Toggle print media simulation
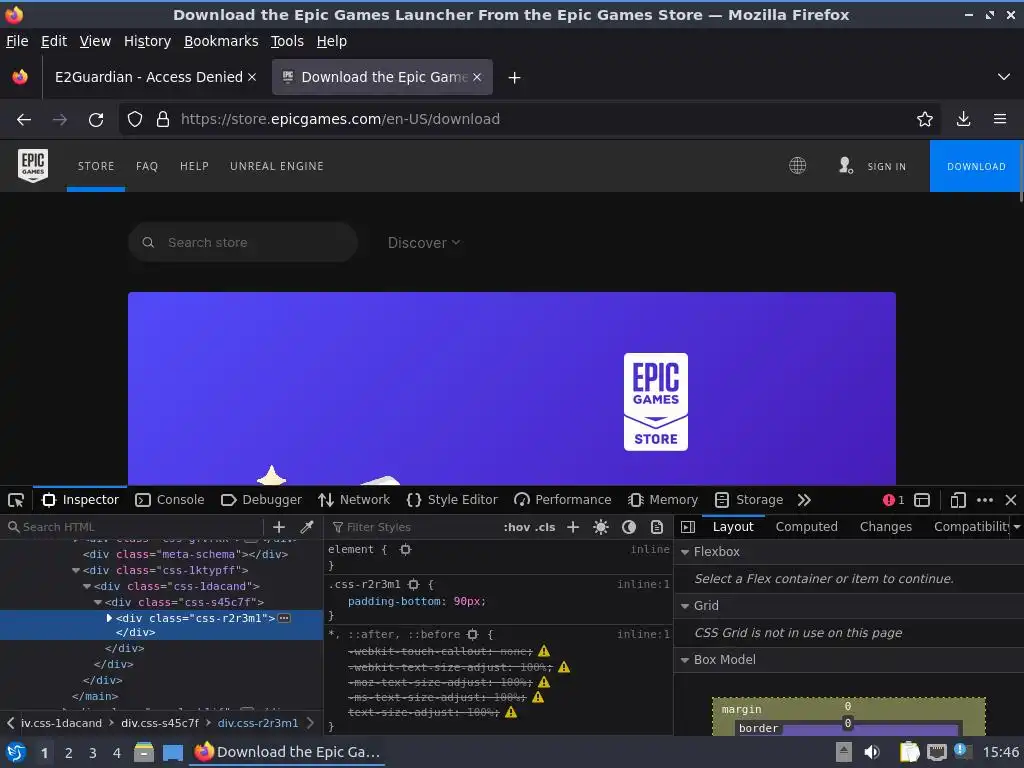 657,527
